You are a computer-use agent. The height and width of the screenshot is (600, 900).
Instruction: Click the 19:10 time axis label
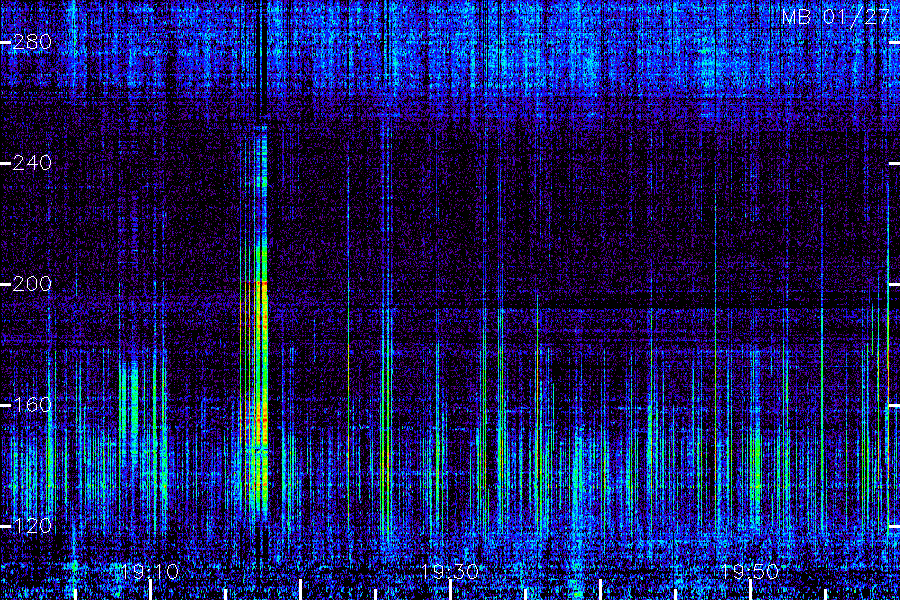pos(150,572)
